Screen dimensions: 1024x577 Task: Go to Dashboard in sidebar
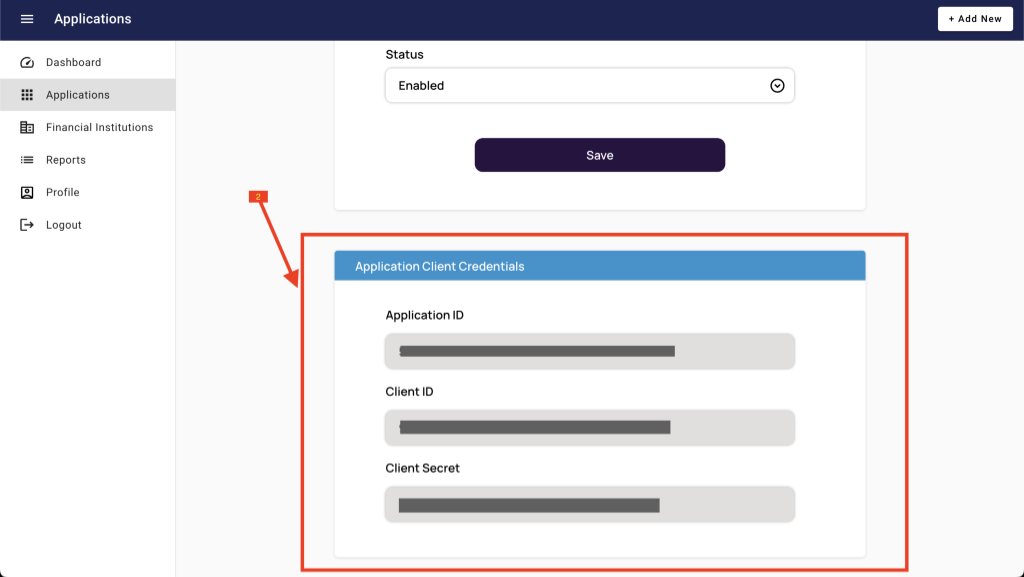(x=73, y=62)
